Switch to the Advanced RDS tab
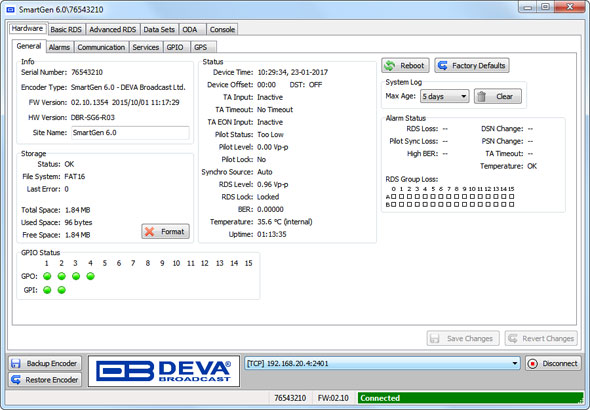 pyautogui.click(x=113, y=29)
